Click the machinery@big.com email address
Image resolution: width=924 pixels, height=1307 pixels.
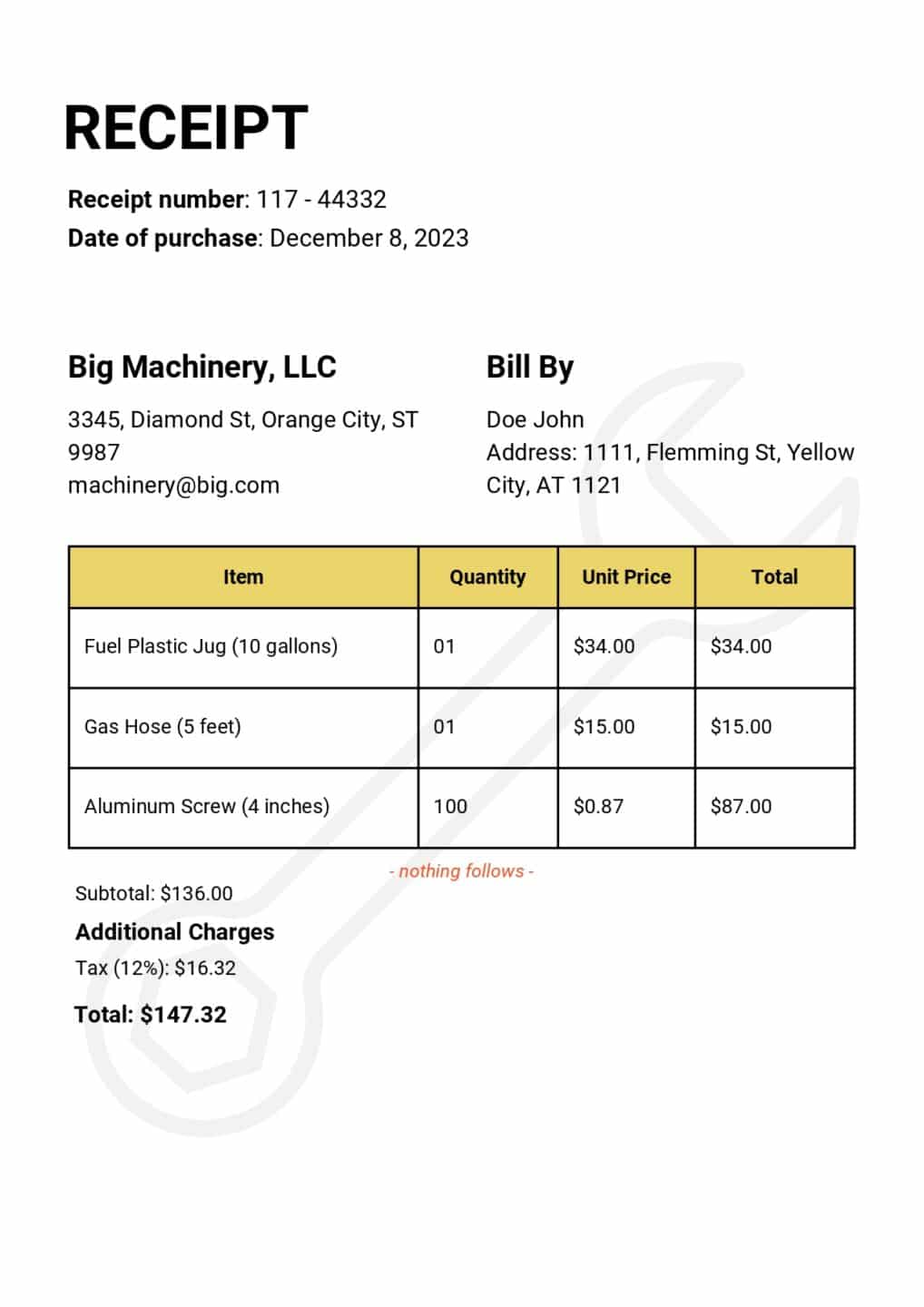tap(173, 486)
